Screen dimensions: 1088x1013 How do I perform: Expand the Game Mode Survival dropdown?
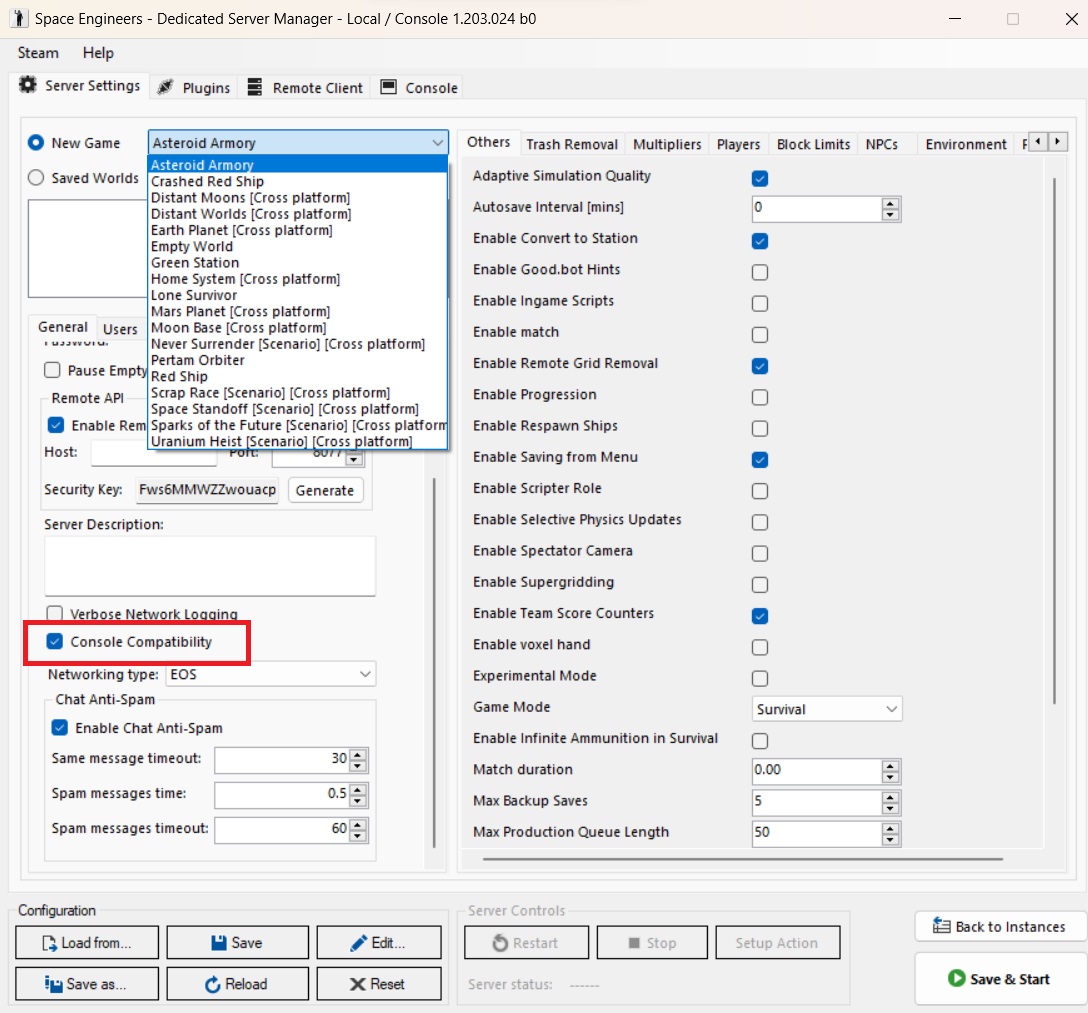click(x=827, y=709)
